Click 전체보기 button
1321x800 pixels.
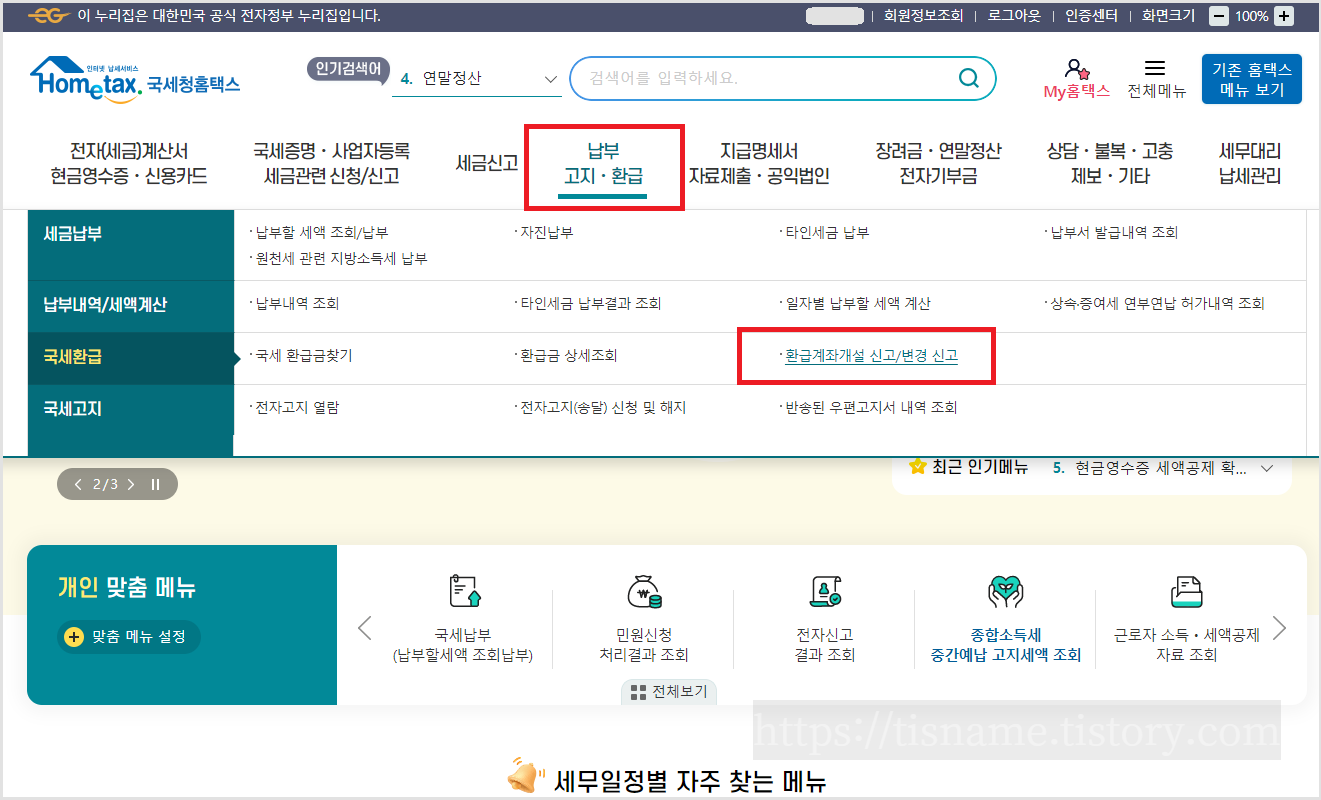pos(669,692)
